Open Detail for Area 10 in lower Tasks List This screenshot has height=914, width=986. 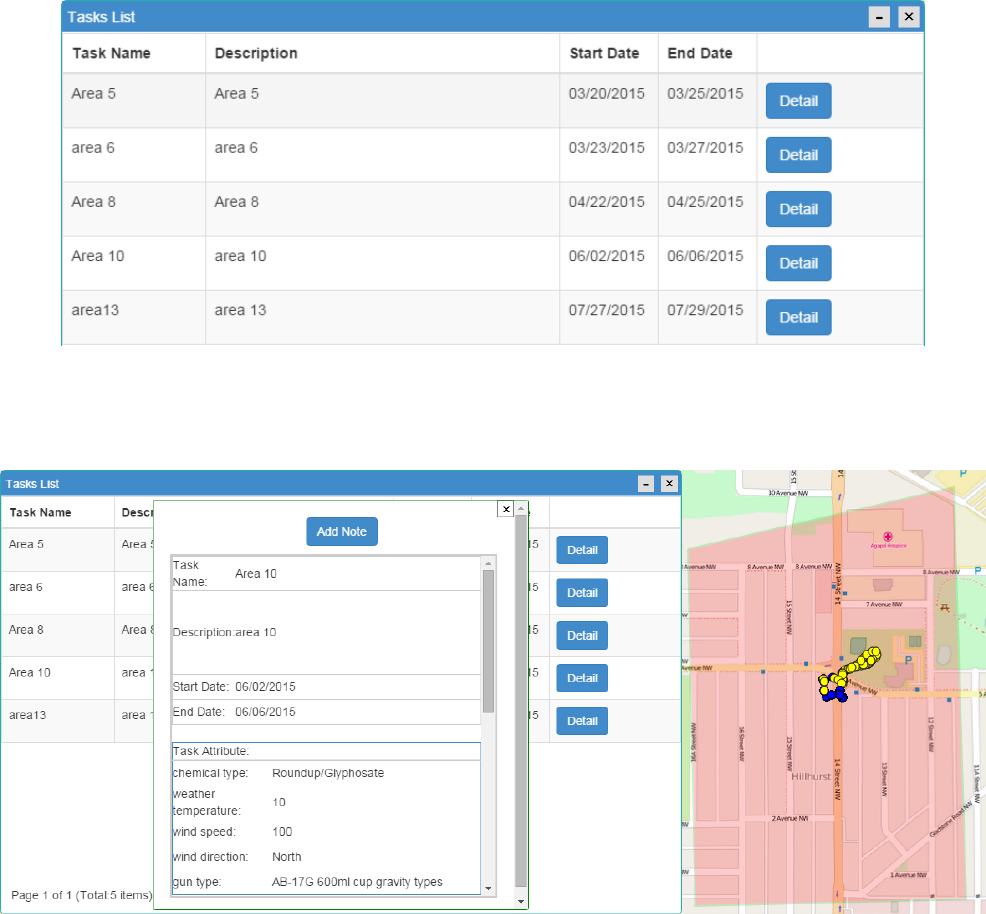coord(582,678)
